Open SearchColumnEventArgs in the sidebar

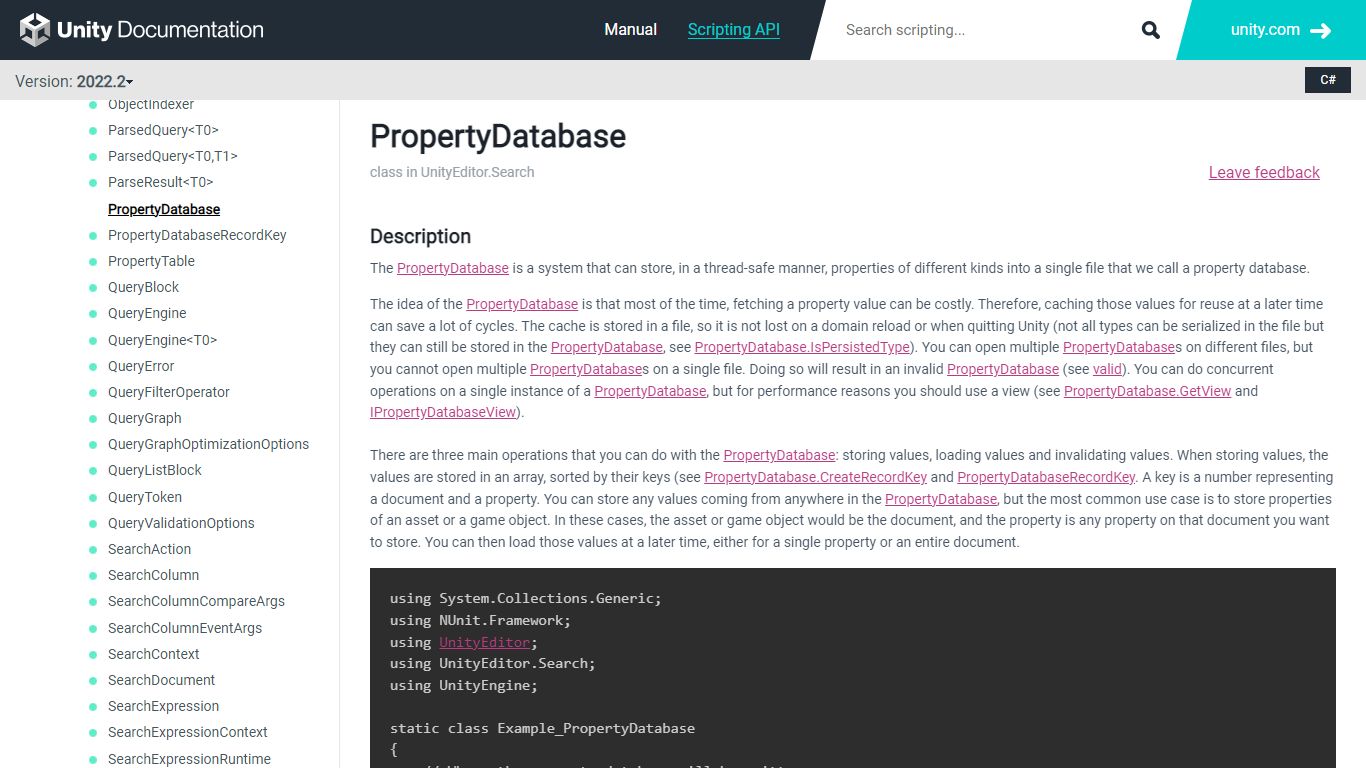(x=185, y=628)
